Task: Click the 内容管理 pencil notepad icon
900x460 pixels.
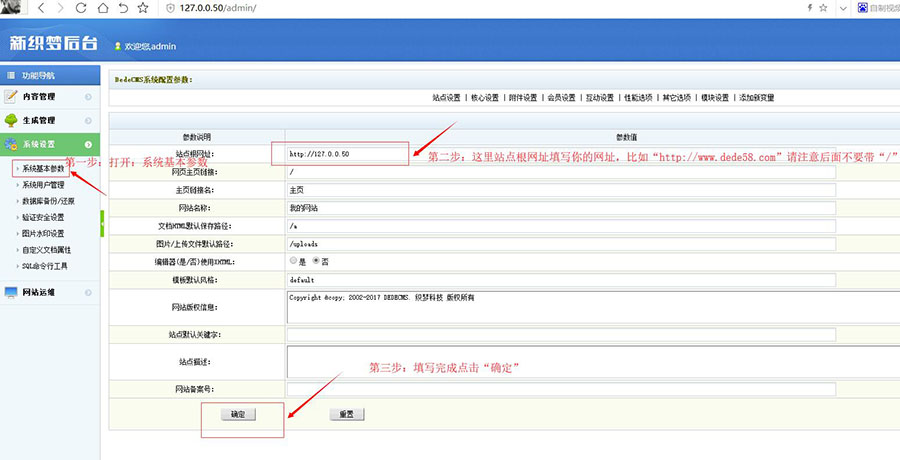Action: (x=11, y=96)
